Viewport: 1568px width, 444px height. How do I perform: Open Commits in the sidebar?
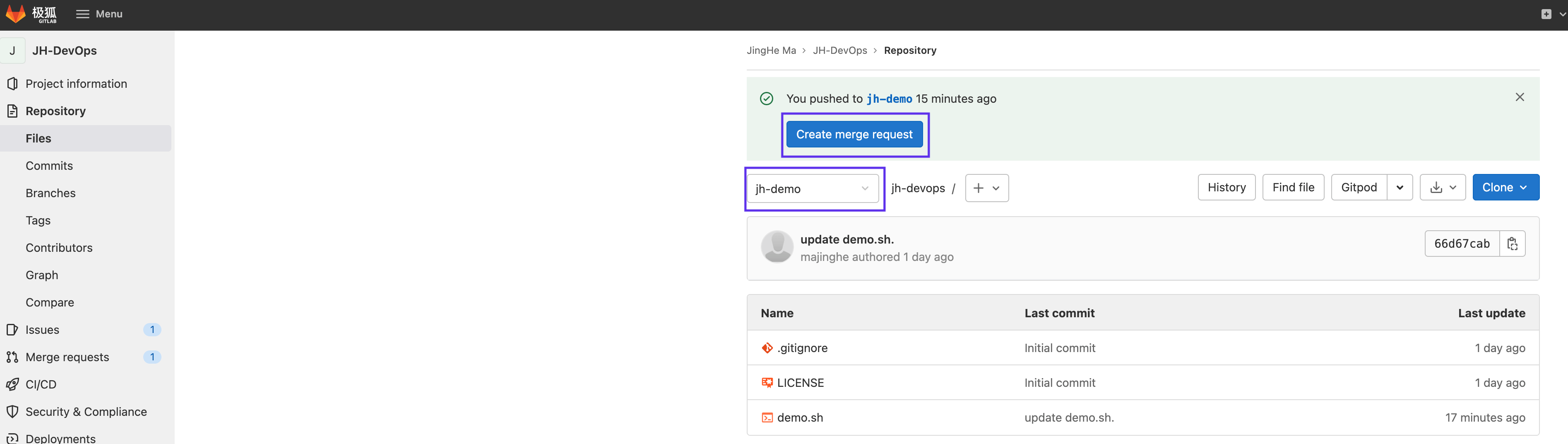49,166
